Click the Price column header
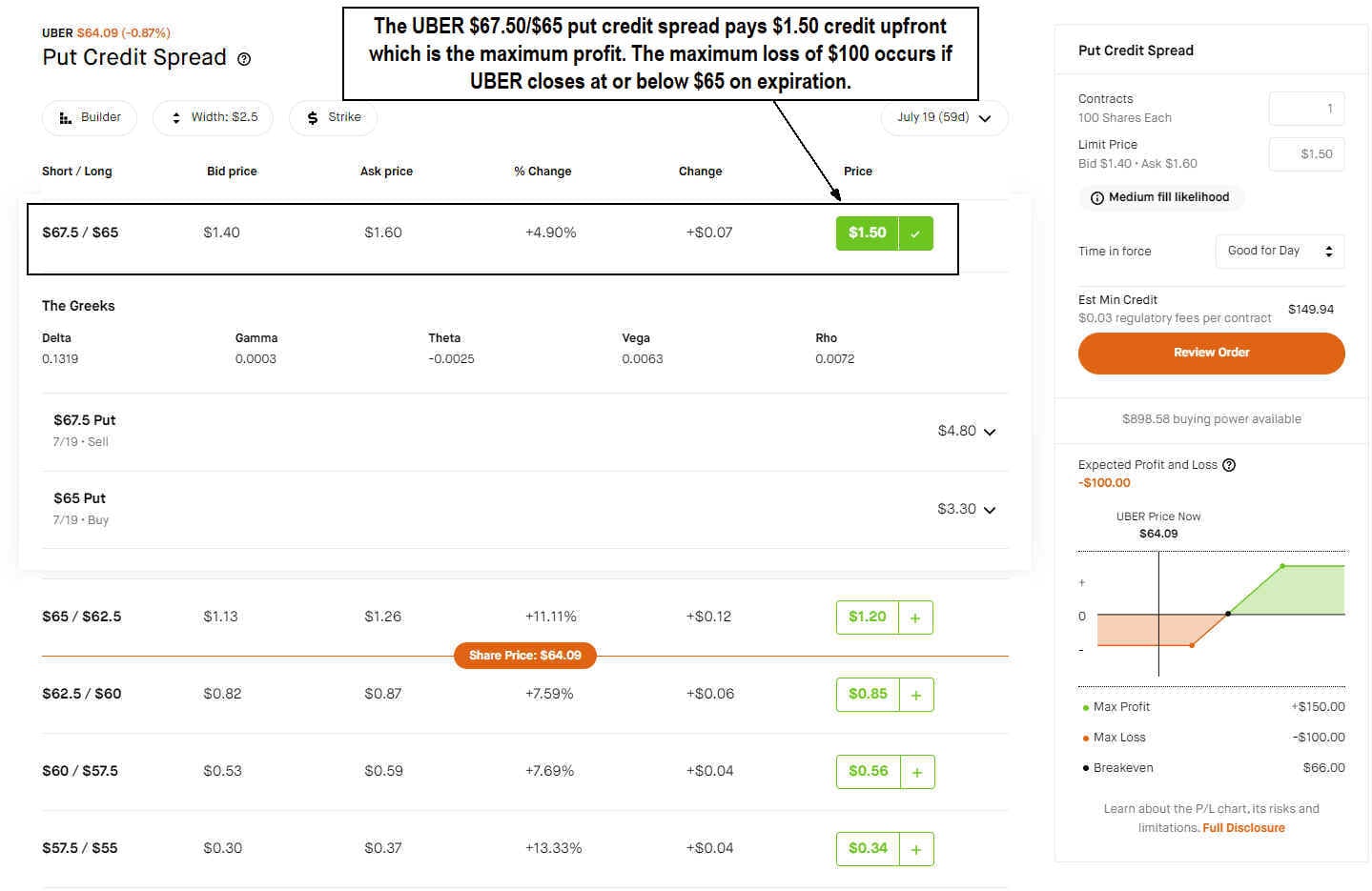 click(x=858, y=172)
